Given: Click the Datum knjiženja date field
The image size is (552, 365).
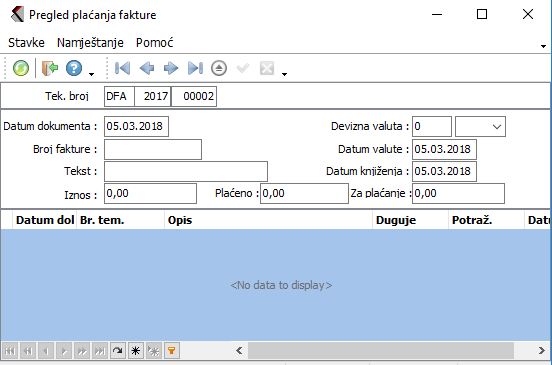Looking at the screenshot, I should [444, 171].
